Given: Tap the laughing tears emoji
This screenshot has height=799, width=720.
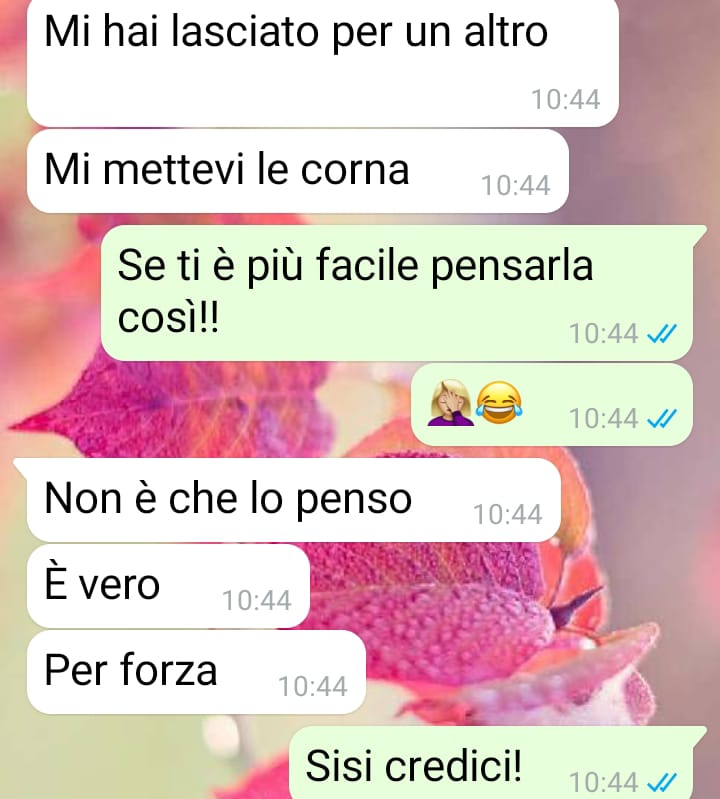Looking at the screenshot, I should (x=499, y=403).
